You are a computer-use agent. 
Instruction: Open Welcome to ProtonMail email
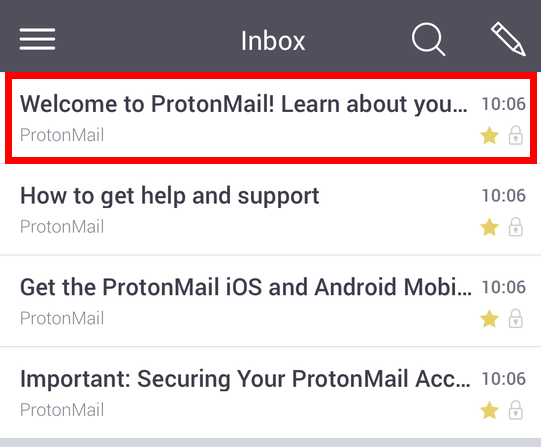pyautogui.click(x=270, y=118)
